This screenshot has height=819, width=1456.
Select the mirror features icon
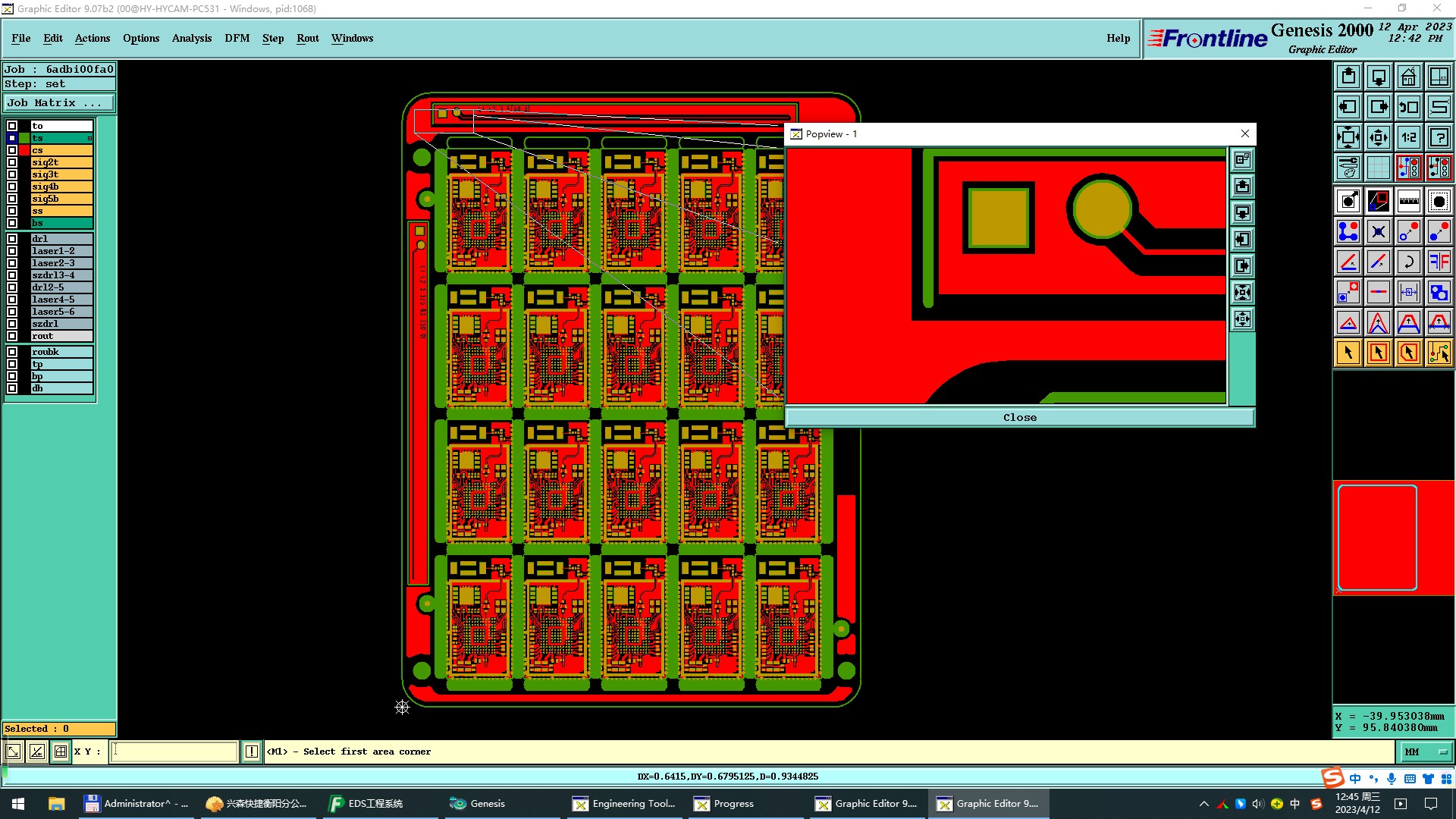coord(1439,262)
